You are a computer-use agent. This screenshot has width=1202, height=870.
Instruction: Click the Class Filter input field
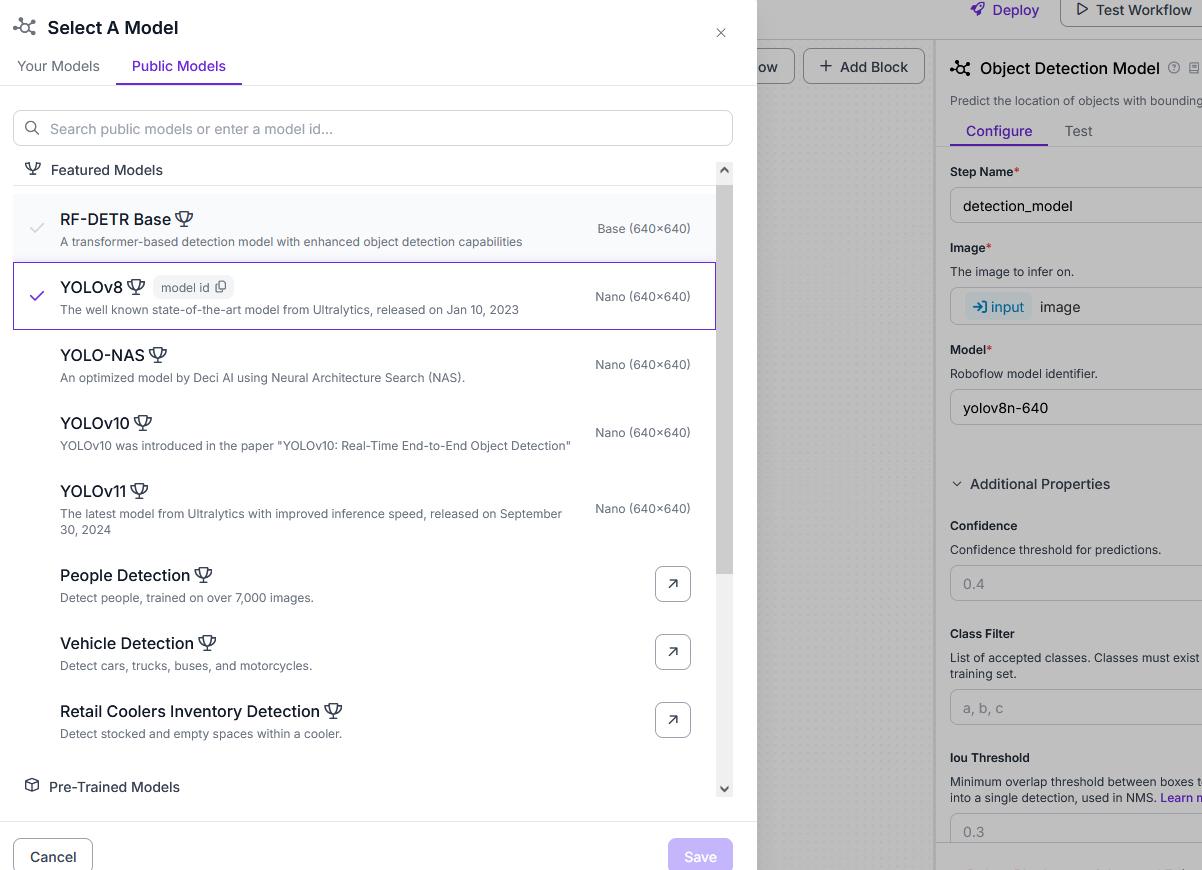pos(1076,707)
